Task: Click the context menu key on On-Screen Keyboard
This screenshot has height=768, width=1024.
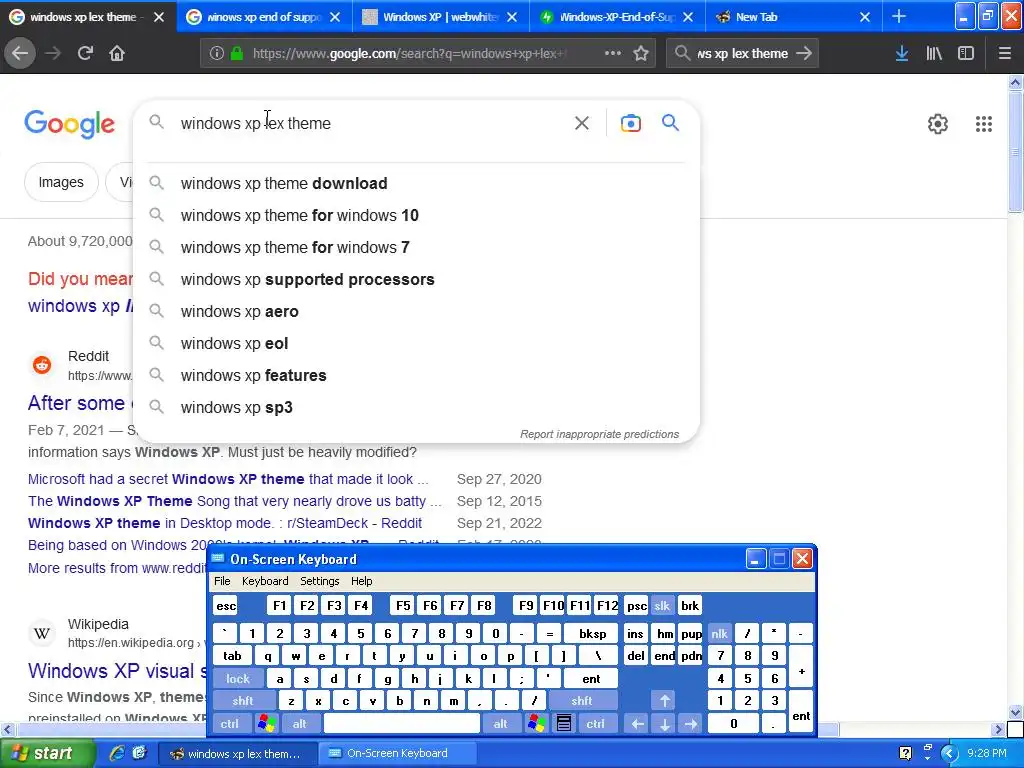Action: coord(564,724)
